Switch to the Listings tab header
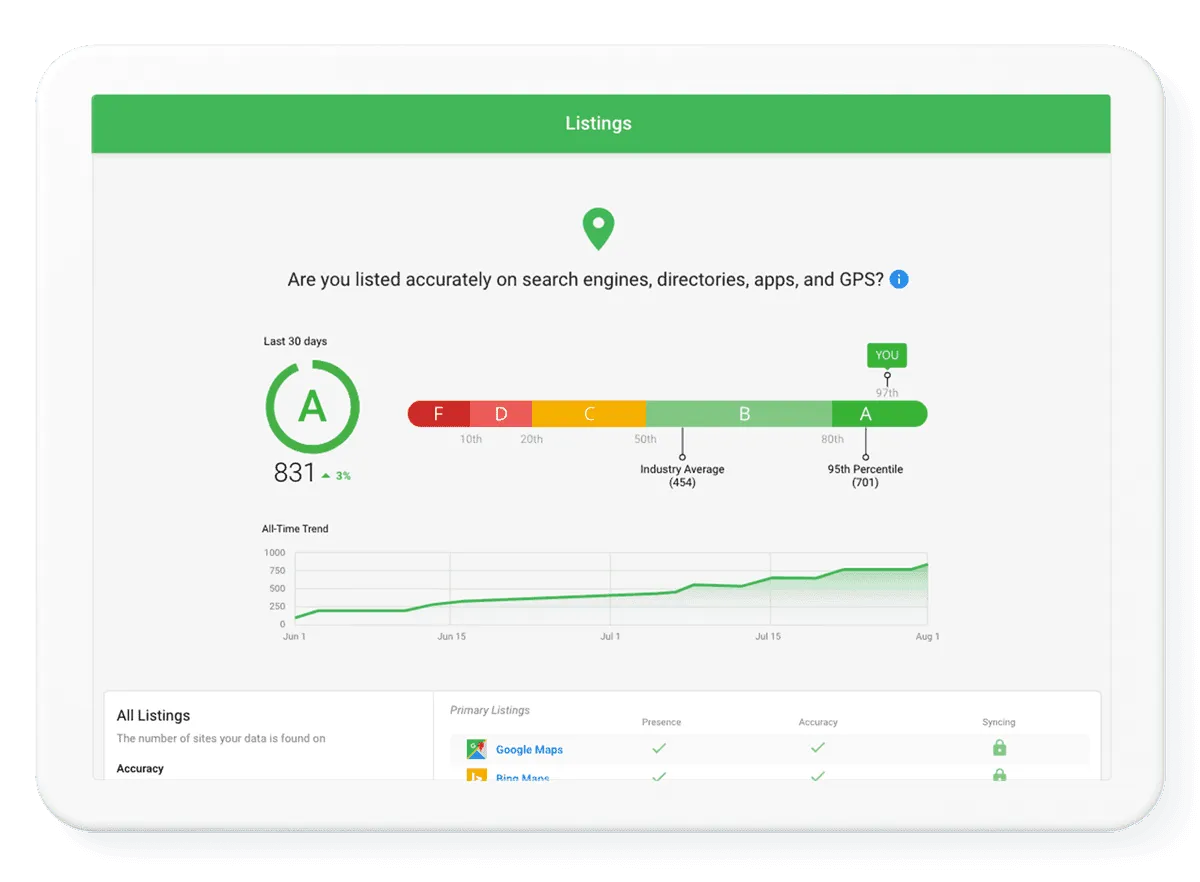 [x=598, y=123]
